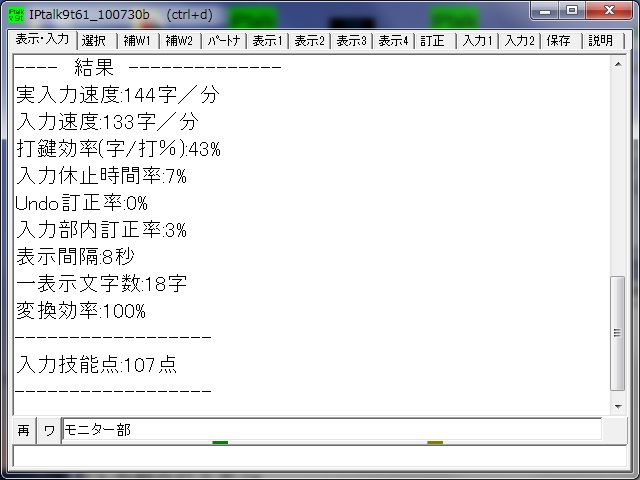640x480 pixels.
Task: Click the bottom empty input line
Action: (318, 457)
